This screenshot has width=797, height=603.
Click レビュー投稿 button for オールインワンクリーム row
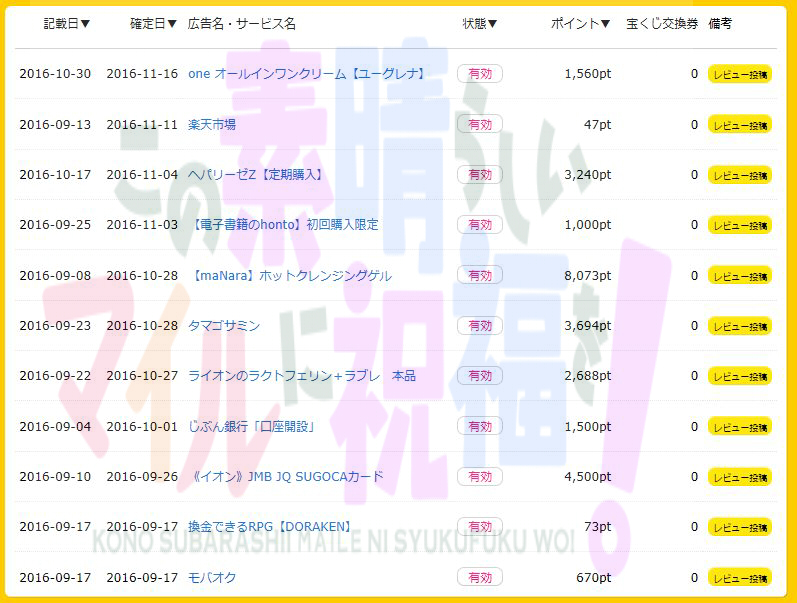point(740,74)
